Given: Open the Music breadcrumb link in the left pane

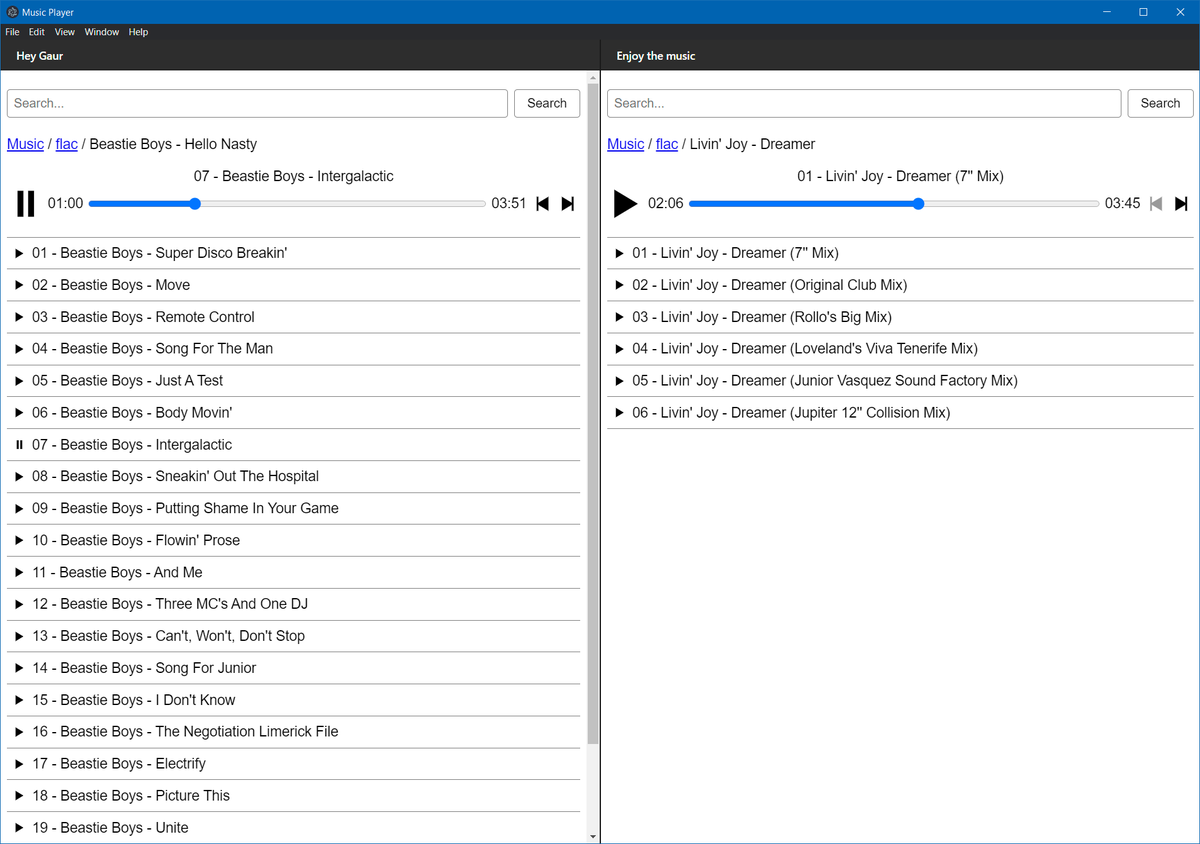Looking at the screenshot, I should coord(25,144).
